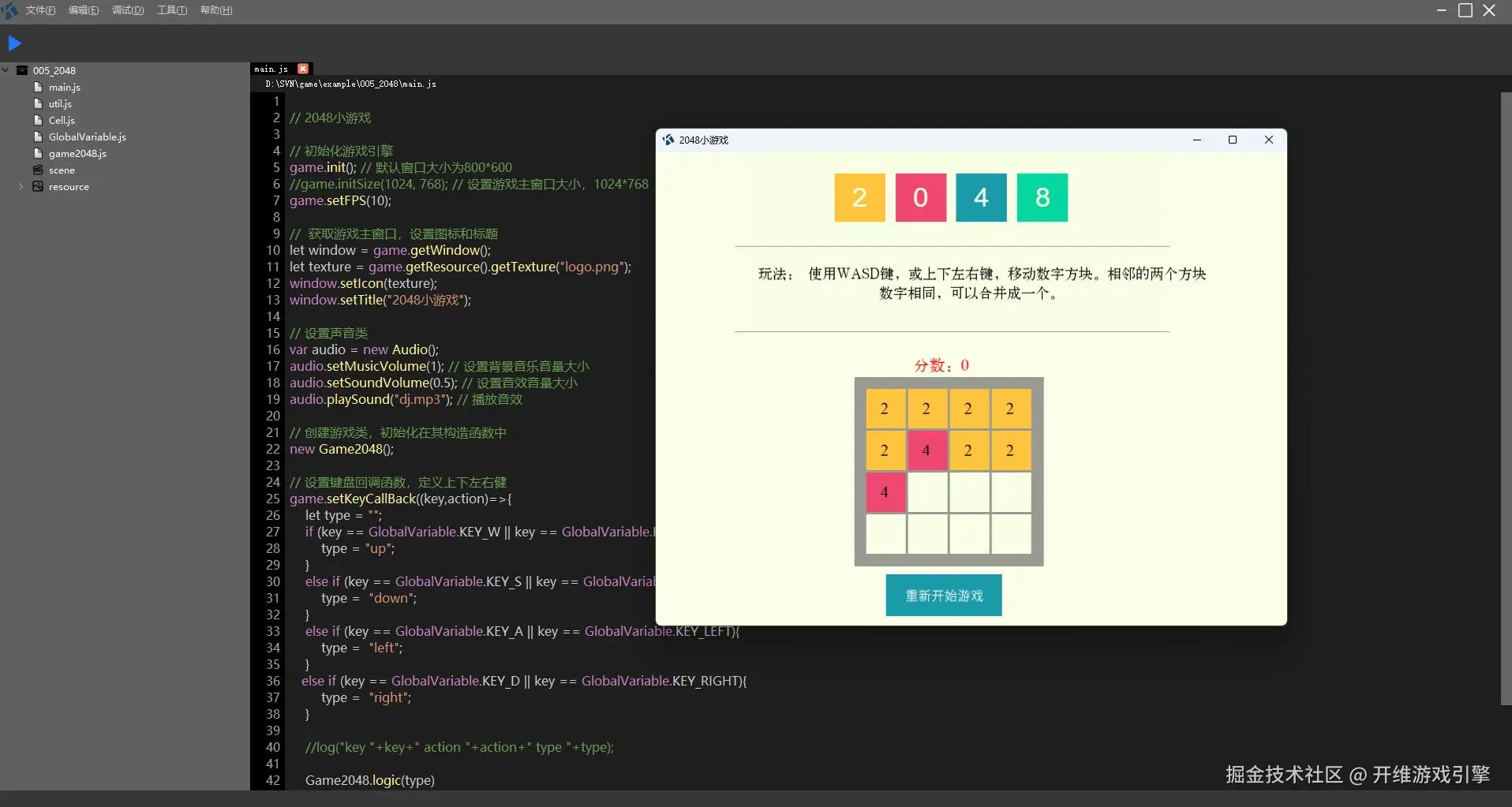The width and height of the screenshot is (1512, 807).
Task: Click the 重新开始游戏 restart button
Action: tap(944, 596)
